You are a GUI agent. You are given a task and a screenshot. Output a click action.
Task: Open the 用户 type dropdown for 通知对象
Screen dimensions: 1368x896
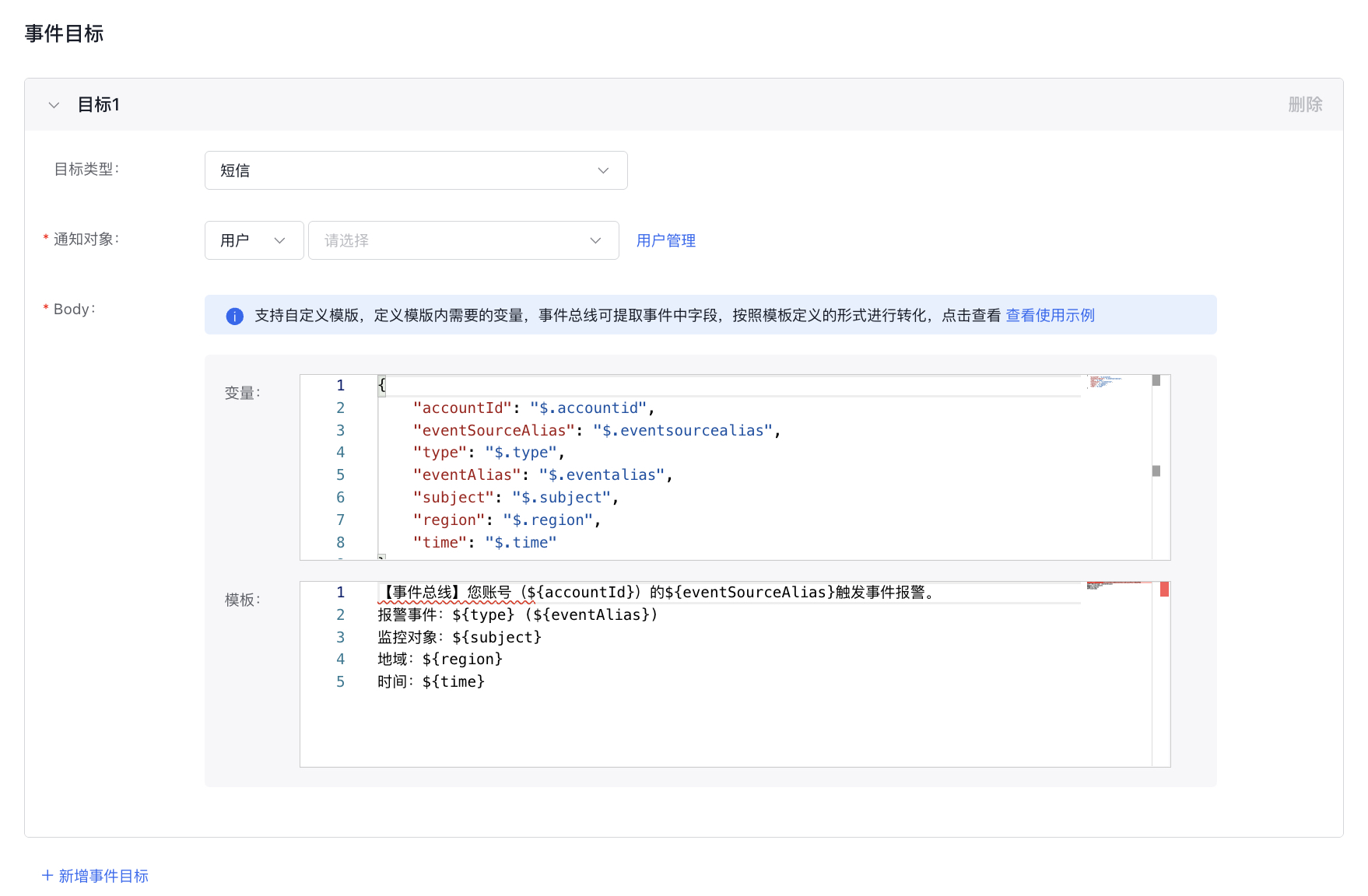pos(254,240)
